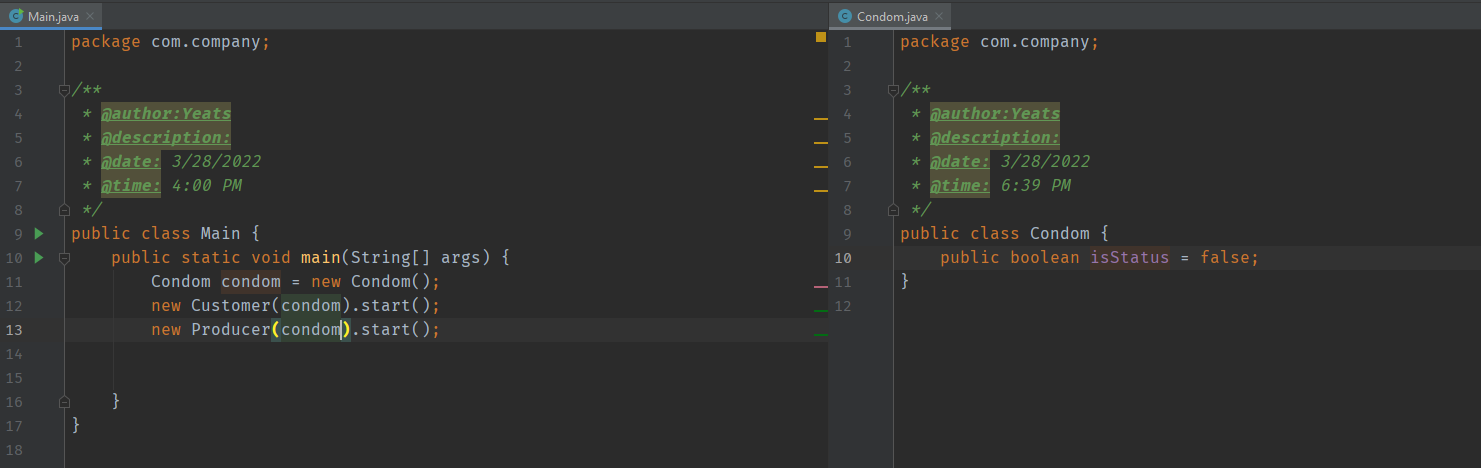Click '@date:' tag in Condom.java
The image size is (1481, 468).
point(960,162)
